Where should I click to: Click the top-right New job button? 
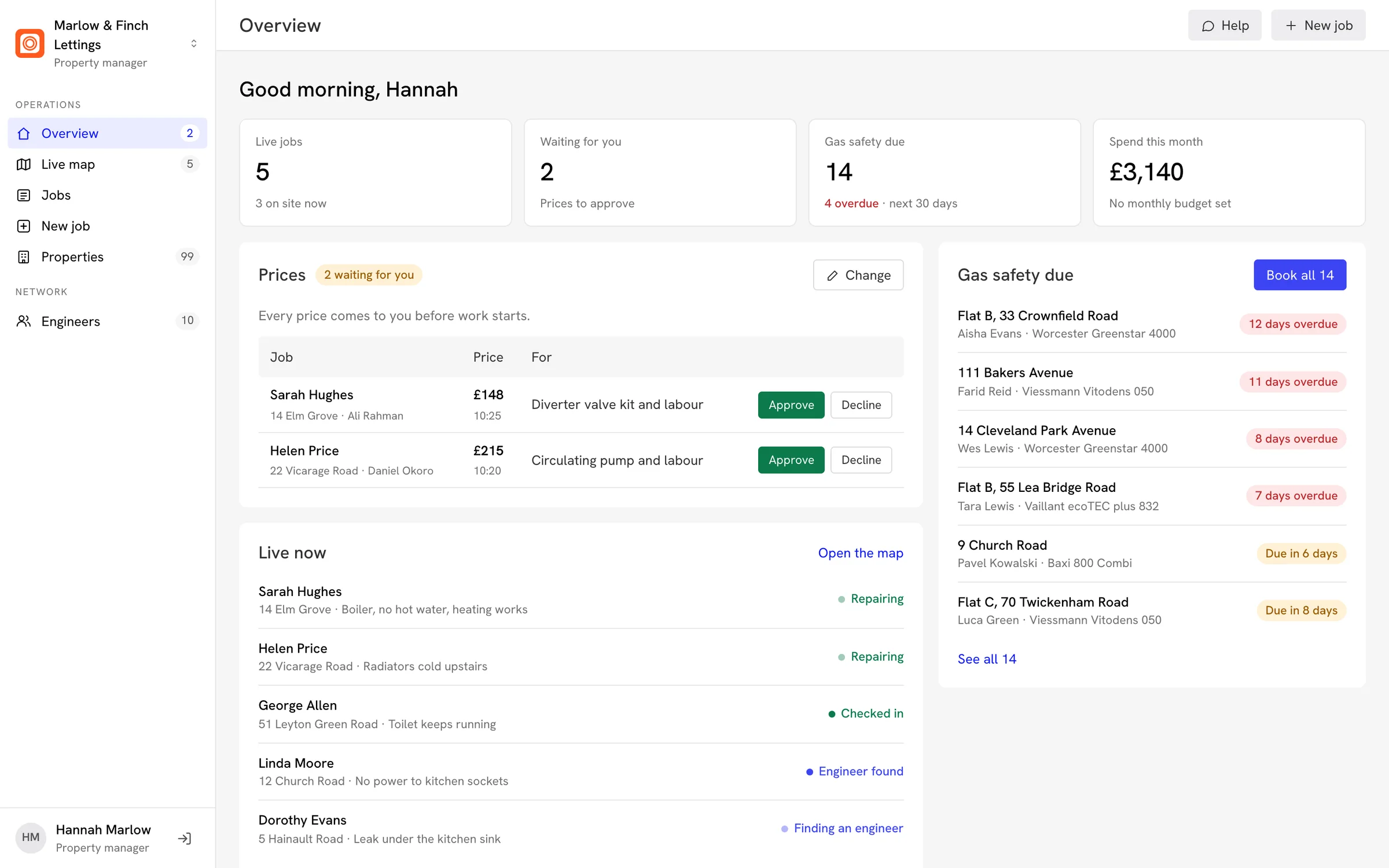click(1318, 25)
